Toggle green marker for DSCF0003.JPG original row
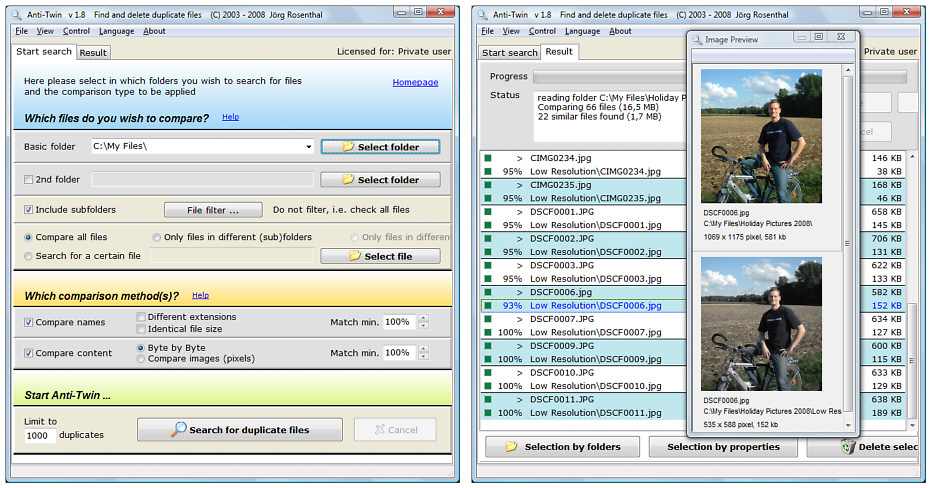The image size is (932, 488). pos(488,265)
